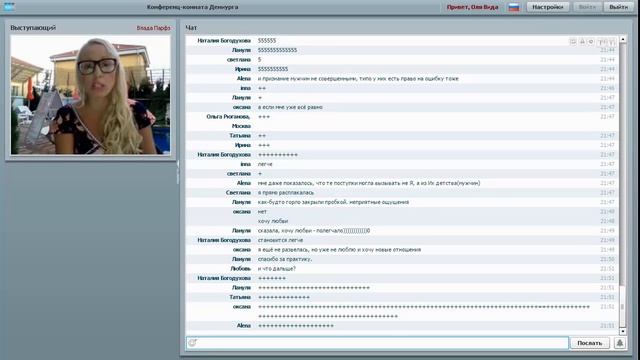Viewport: 640px width, 360px height.
Task: Click Светлана sender name beside "я прямо расплакалась"
Action: [238, 193]
